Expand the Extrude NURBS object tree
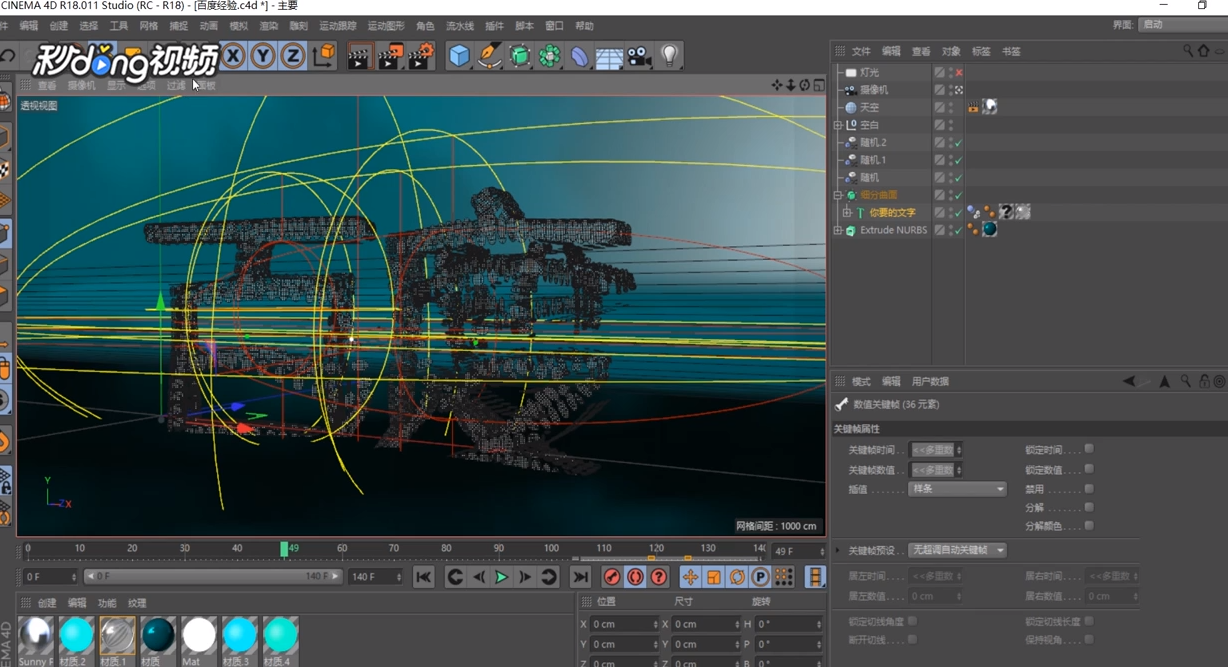The width and height of the screenshot is (1228, 667). pos(838,231)
